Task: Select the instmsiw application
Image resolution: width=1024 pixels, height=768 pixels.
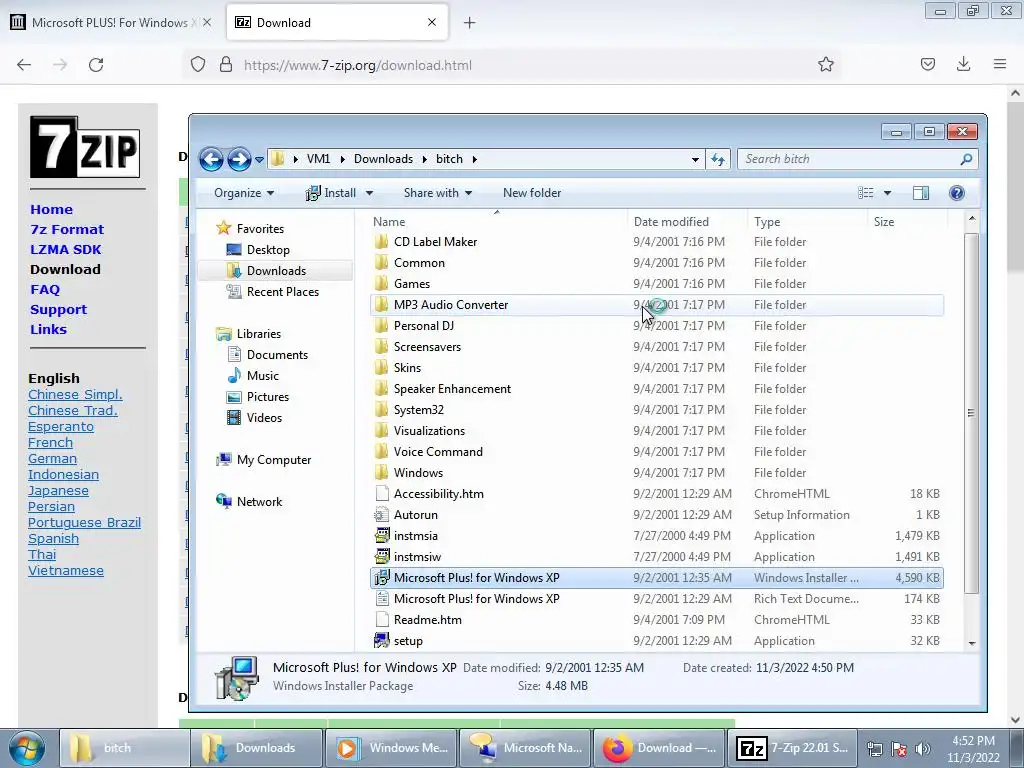Action: tap(656, 556)
